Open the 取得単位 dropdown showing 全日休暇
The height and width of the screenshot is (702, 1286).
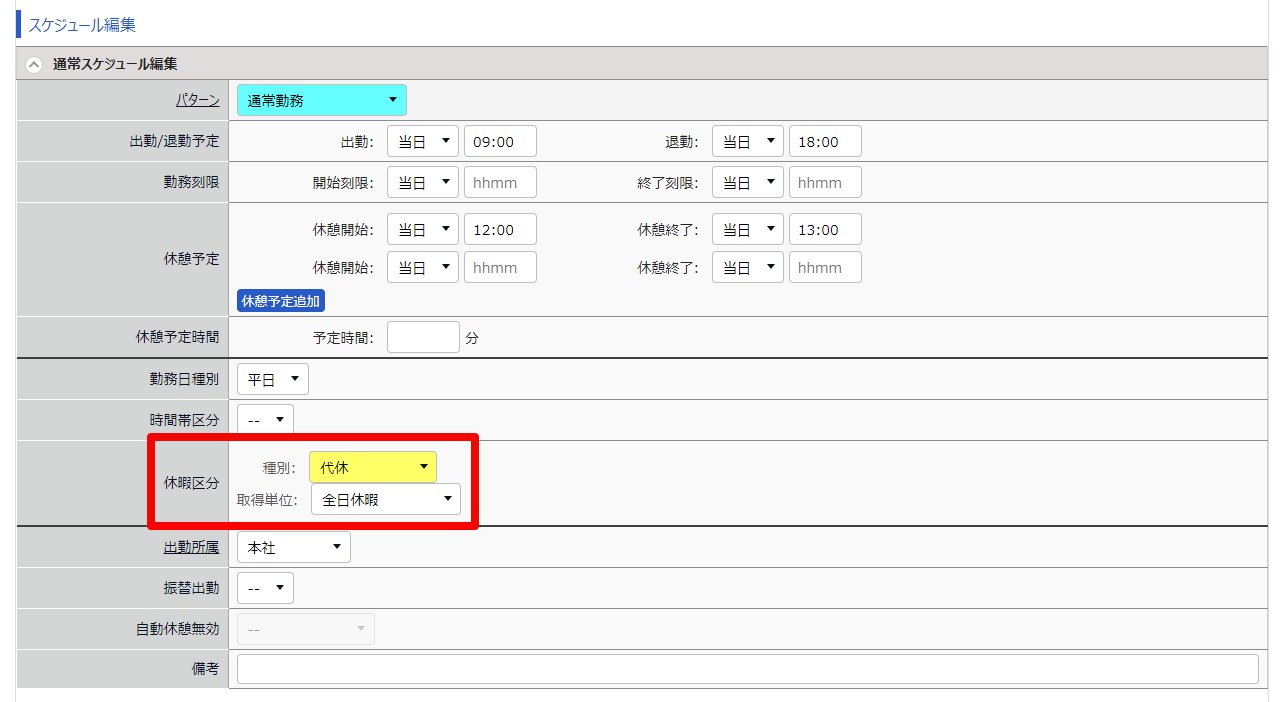click(386, 499)
